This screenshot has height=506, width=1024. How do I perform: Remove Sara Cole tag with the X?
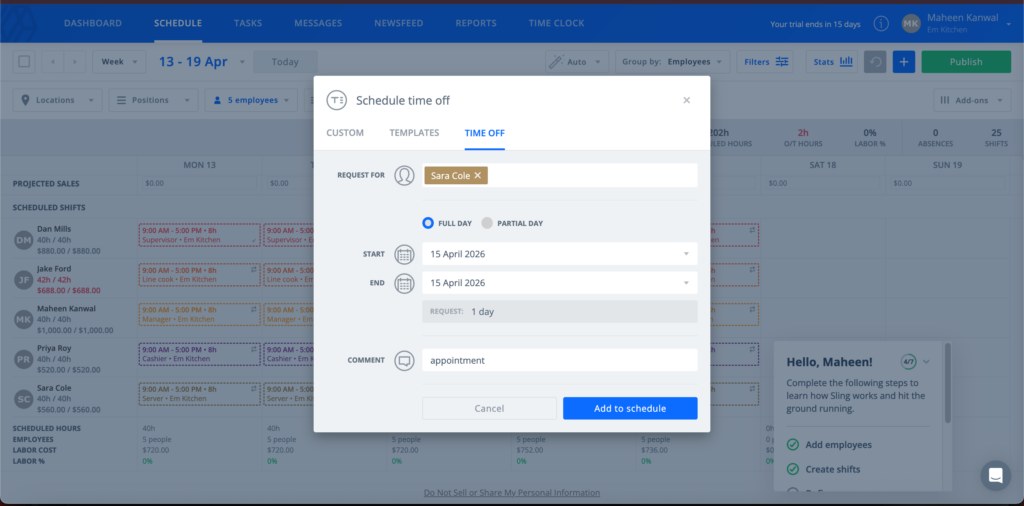[x=477, y=176]
